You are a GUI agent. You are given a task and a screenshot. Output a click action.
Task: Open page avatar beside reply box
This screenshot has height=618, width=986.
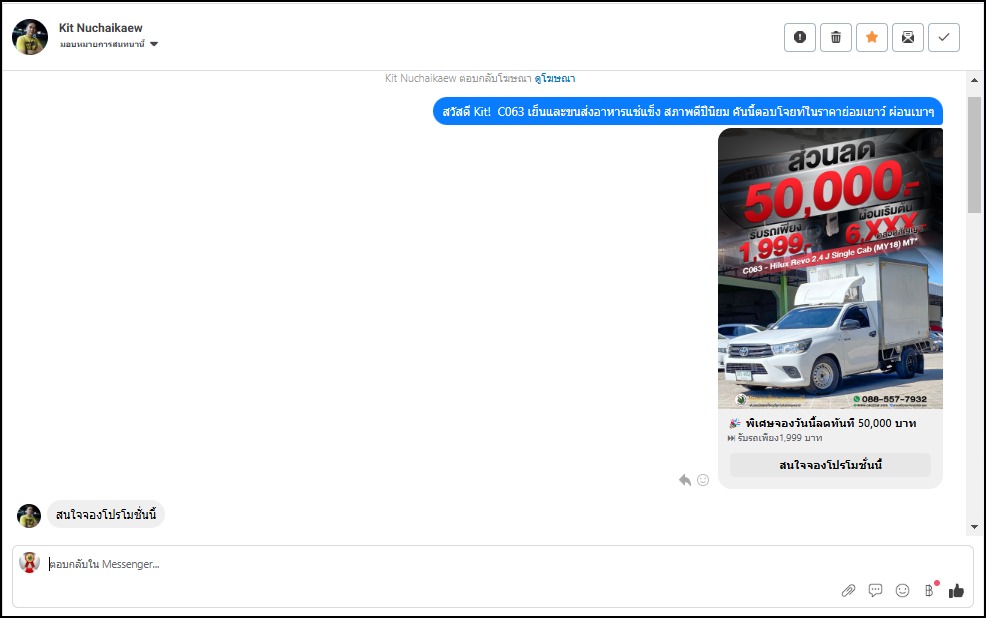point(29,563)
